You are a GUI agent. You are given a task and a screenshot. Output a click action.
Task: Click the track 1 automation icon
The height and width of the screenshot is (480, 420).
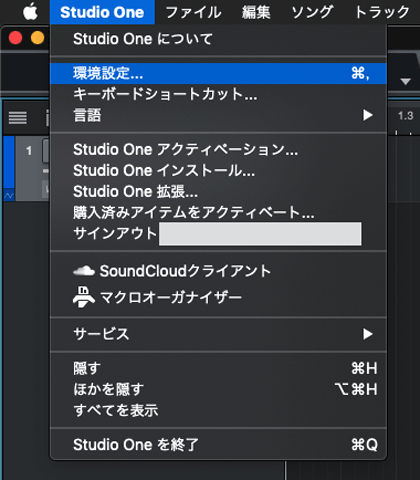tap(9, 196)
